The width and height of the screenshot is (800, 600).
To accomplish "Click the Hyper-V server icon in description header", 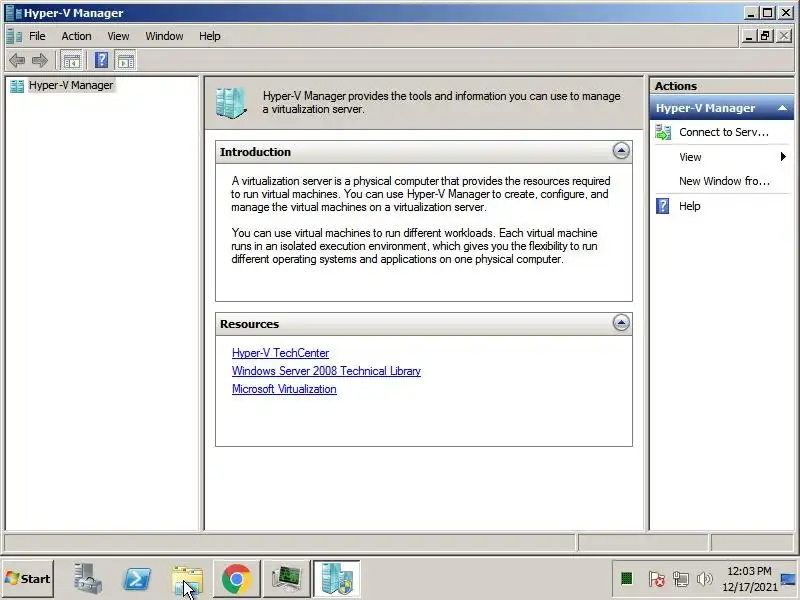I will coord(231,103).
